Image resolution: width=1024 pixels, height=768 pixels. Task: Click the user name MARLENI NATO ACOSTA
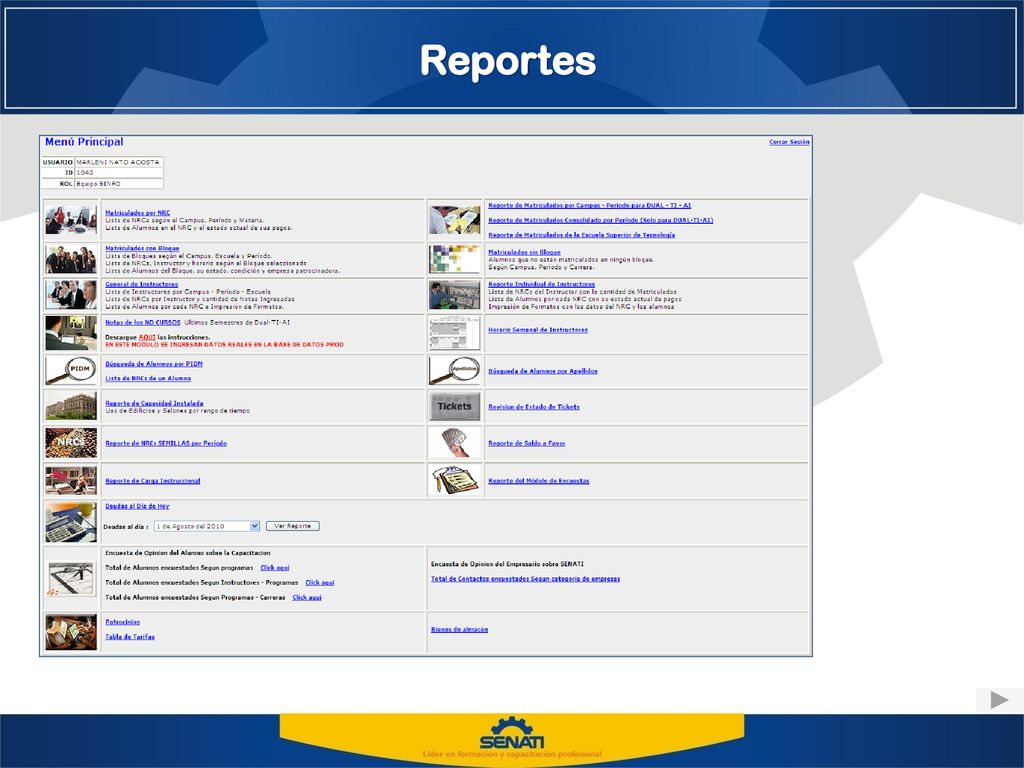[118, 162]
